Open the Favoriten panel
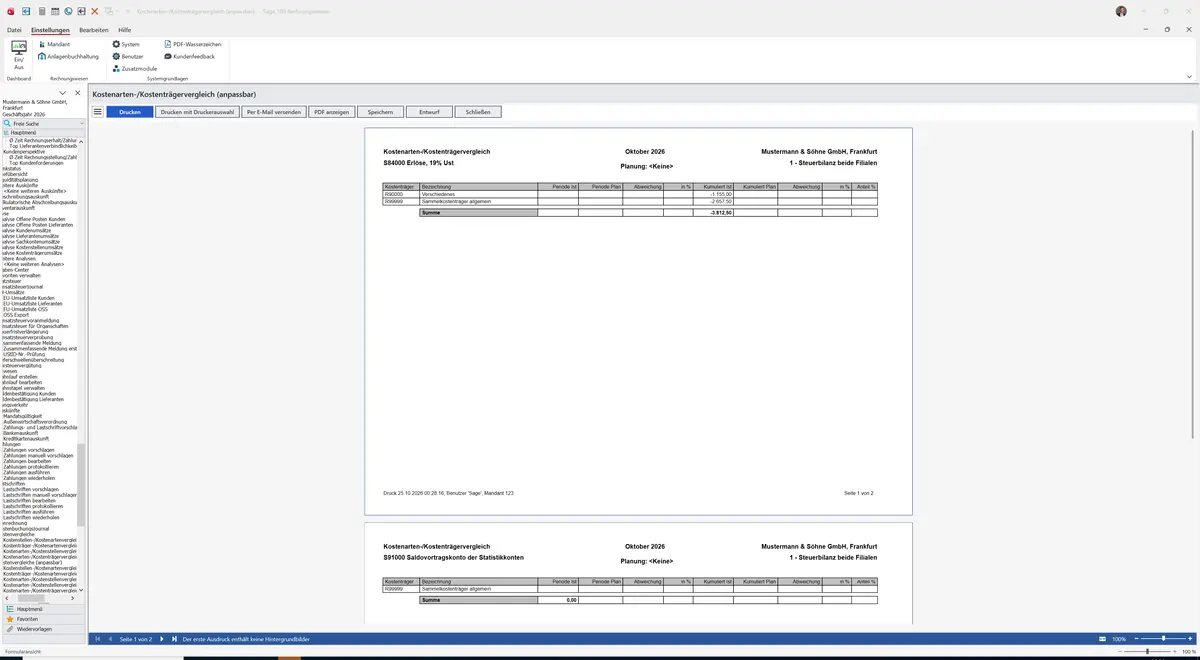The image size is (1200, 660). click(x=42, y=619)
